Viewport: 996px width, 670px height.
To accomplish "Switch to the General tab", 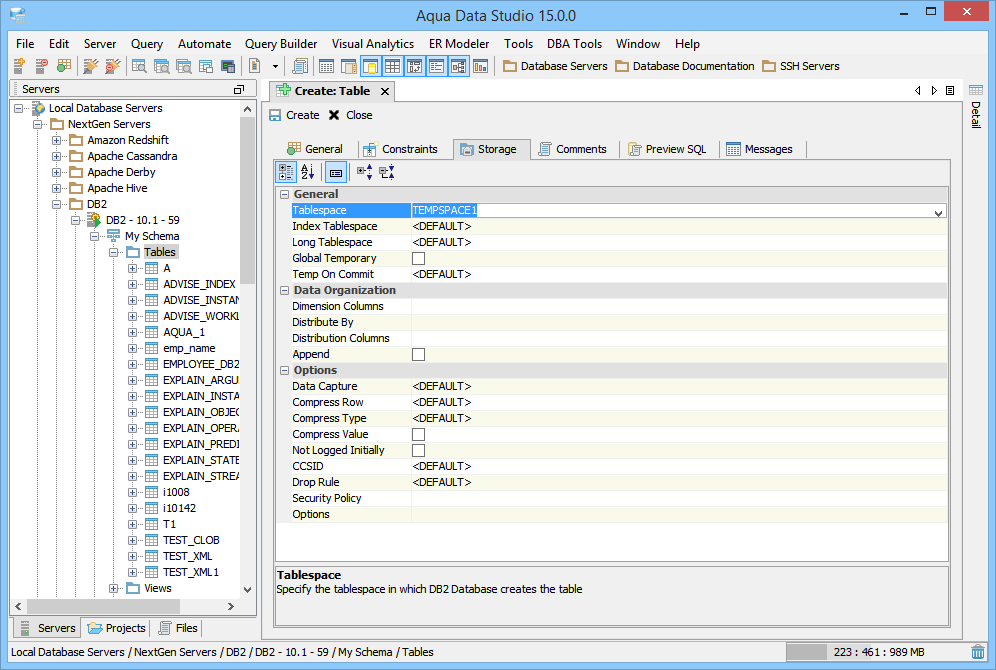I will 315,149.
